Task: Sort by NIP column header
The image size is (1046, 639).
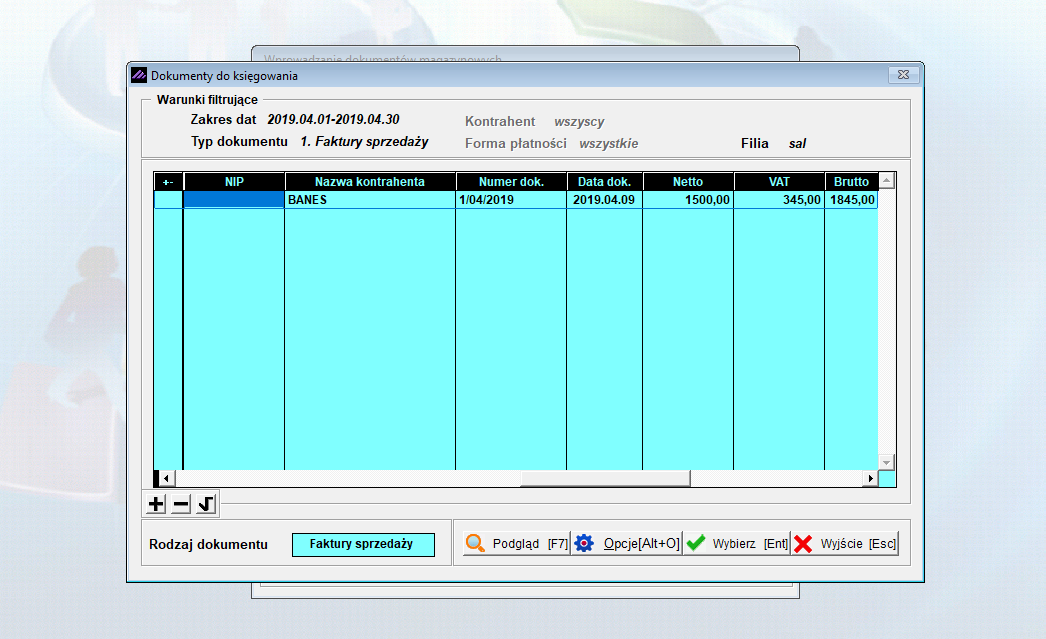Action: click(x=234, y=181)
